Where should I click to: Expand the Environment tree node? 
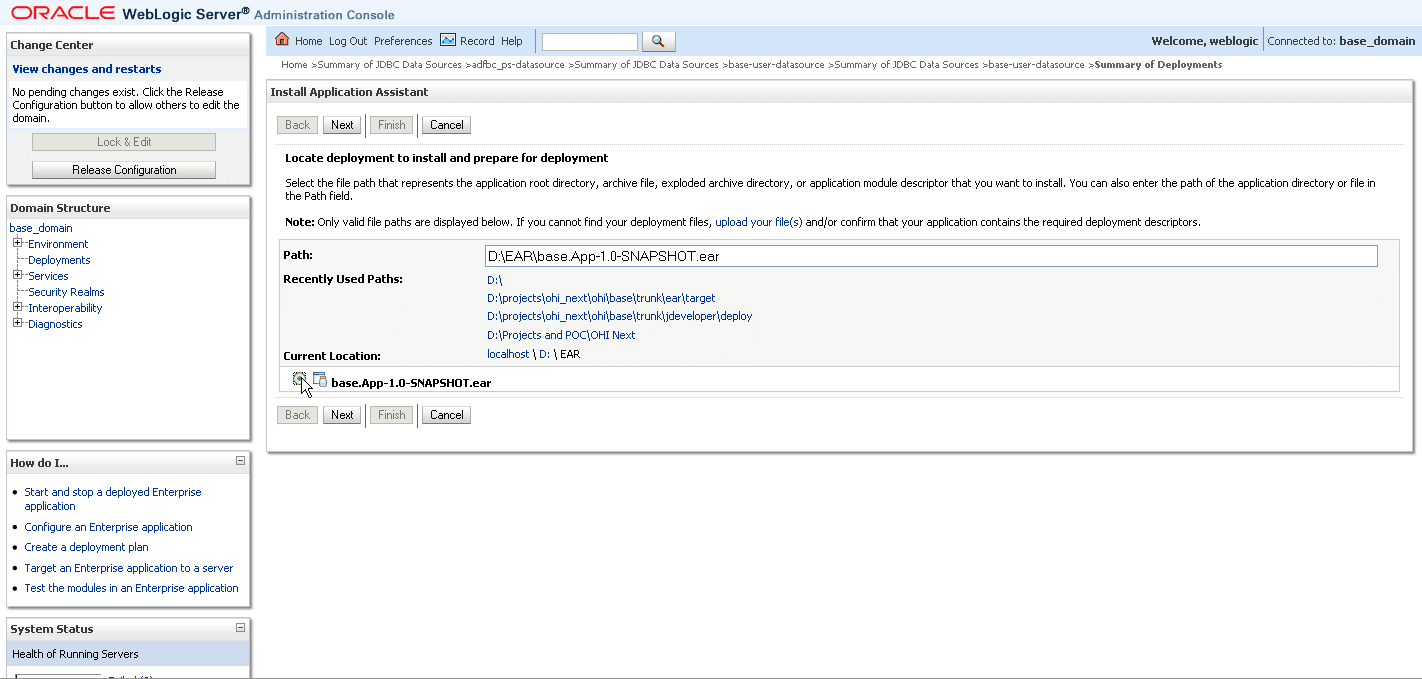point(17,243)
